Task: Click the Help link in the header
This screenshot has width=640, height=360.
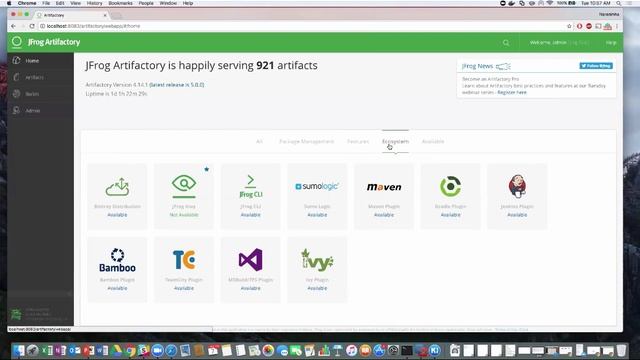Action: pyautogui.click(x=611, y=42)
